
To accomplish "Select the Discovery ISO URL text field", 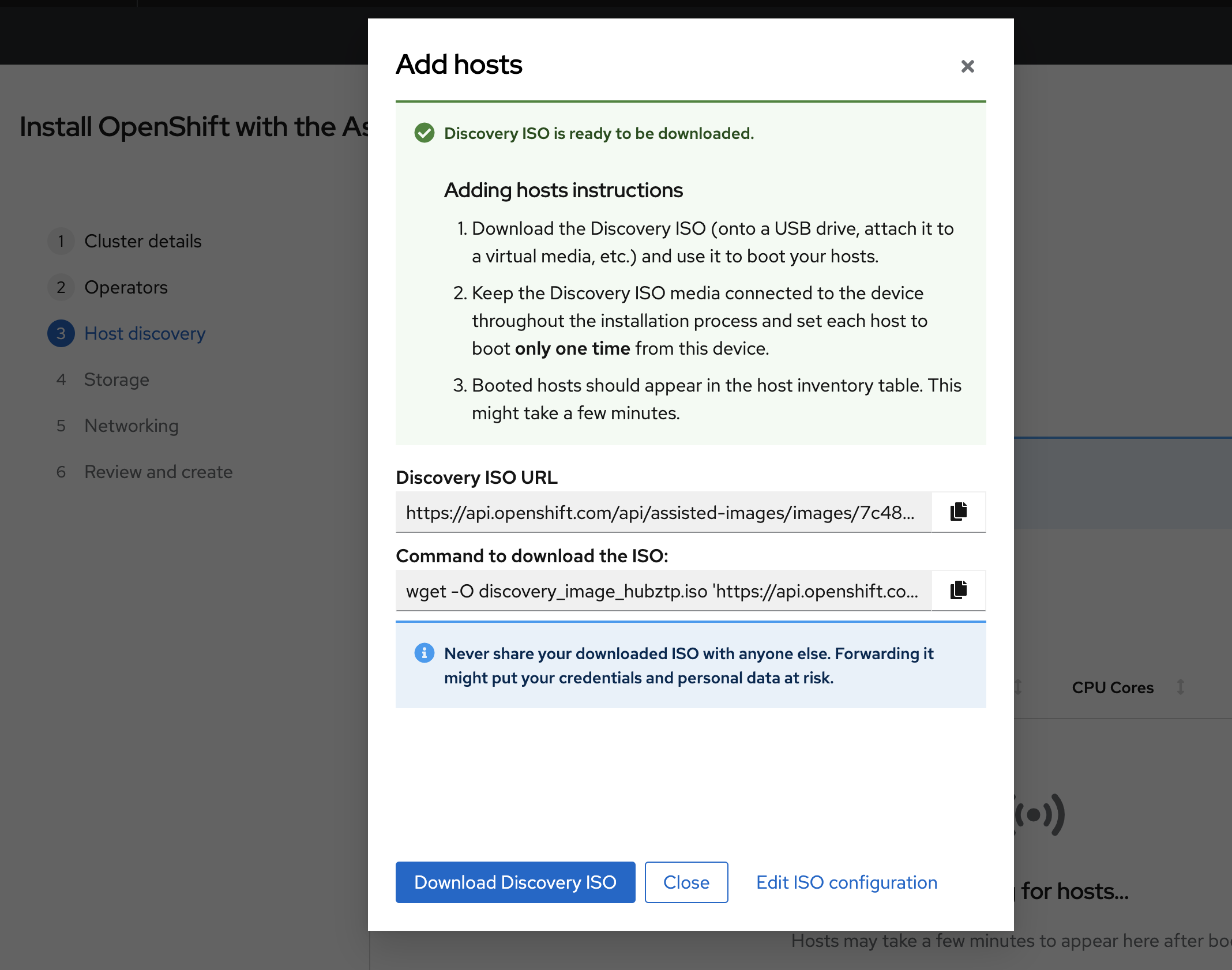I will [663, 512].
